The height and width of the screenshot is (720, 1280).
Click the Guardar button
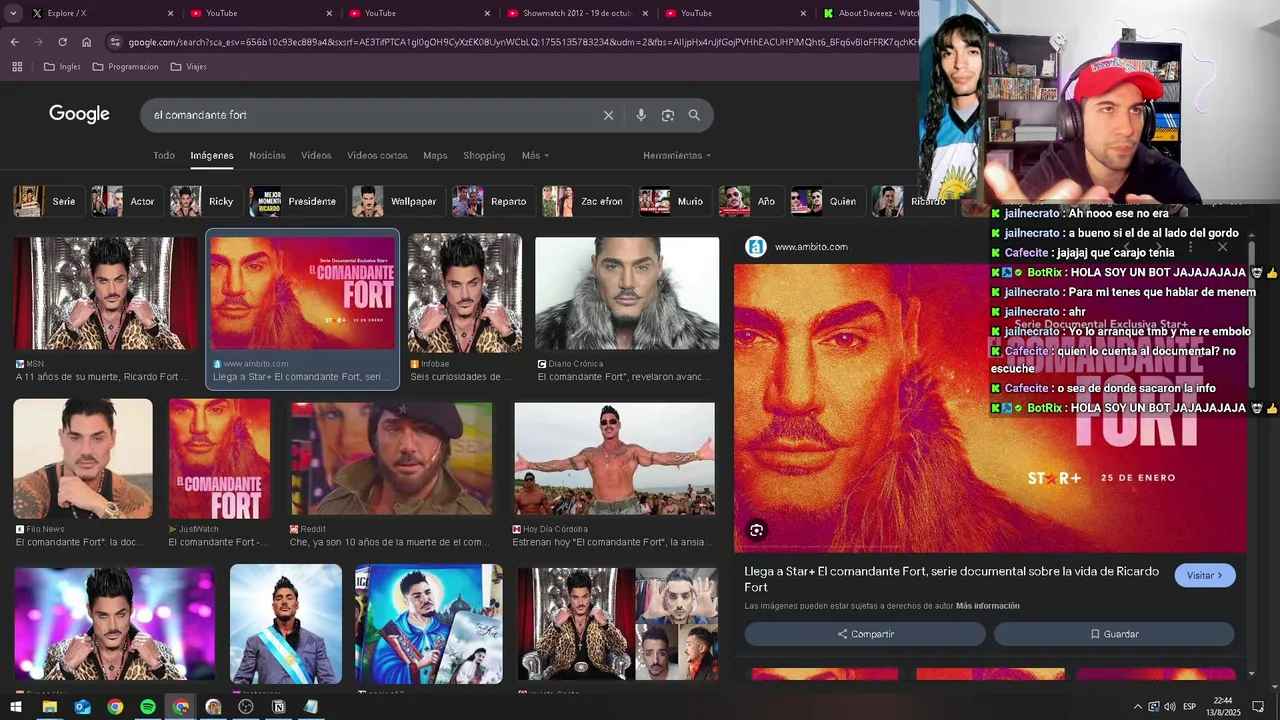[1114, 634]
